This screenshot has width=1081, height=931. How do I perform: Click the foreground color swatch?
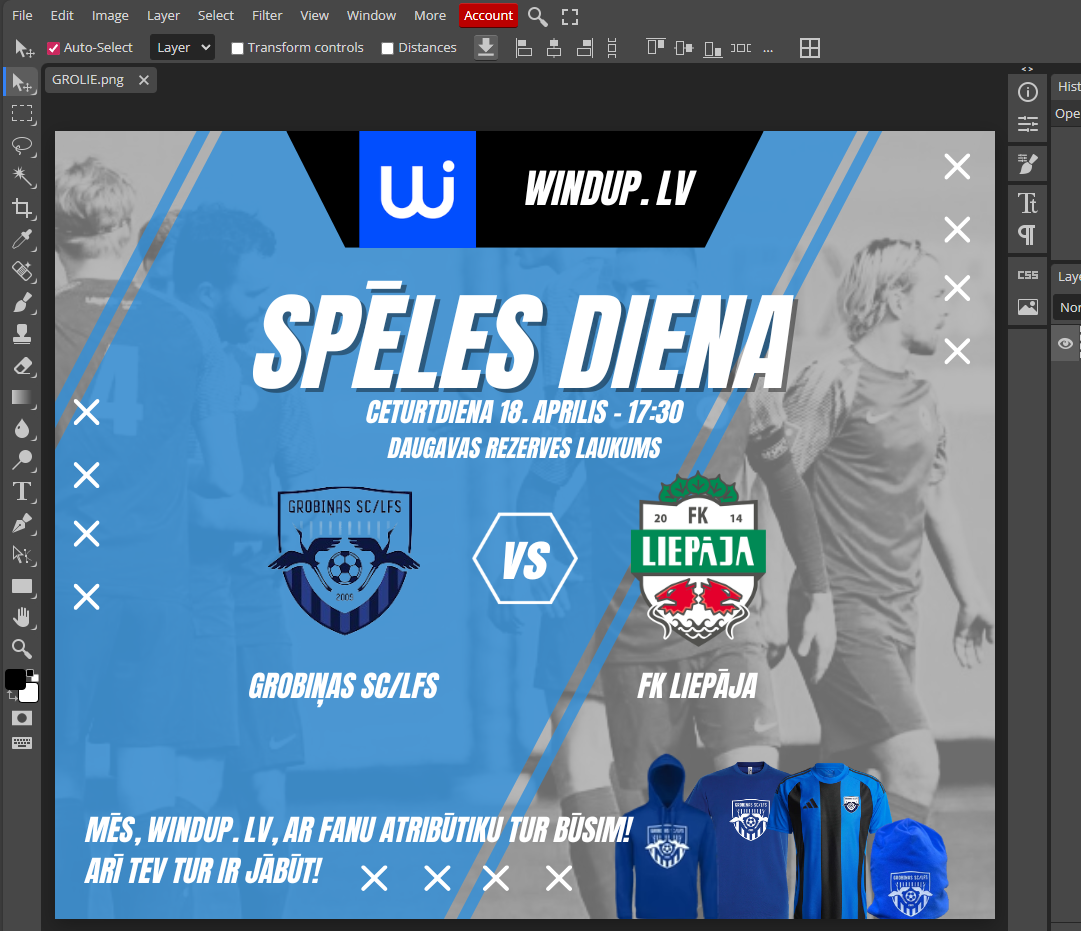pos(15,680)
